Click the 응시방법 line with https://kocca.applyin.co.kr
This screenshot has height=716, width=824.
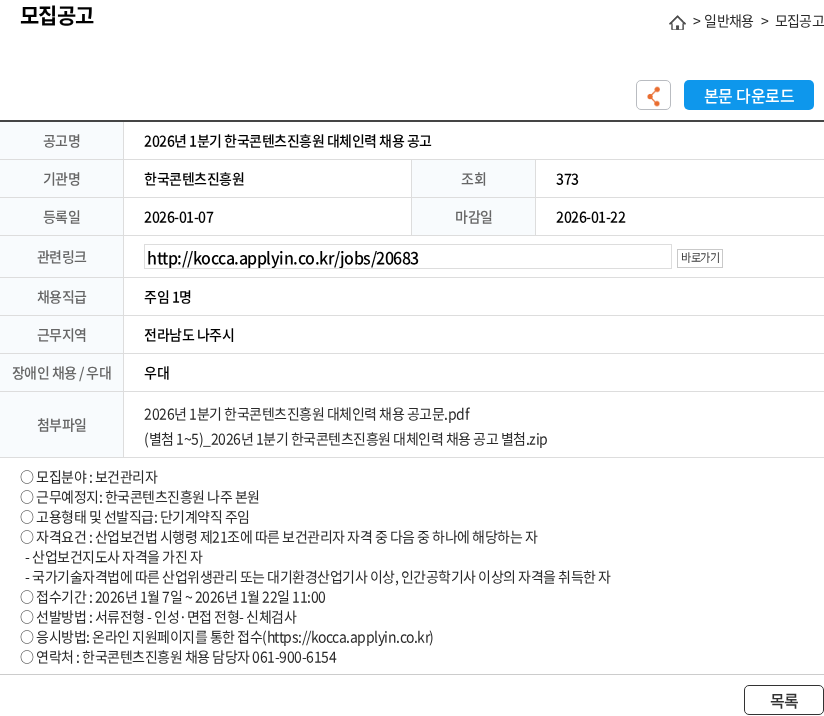[227, 637]
